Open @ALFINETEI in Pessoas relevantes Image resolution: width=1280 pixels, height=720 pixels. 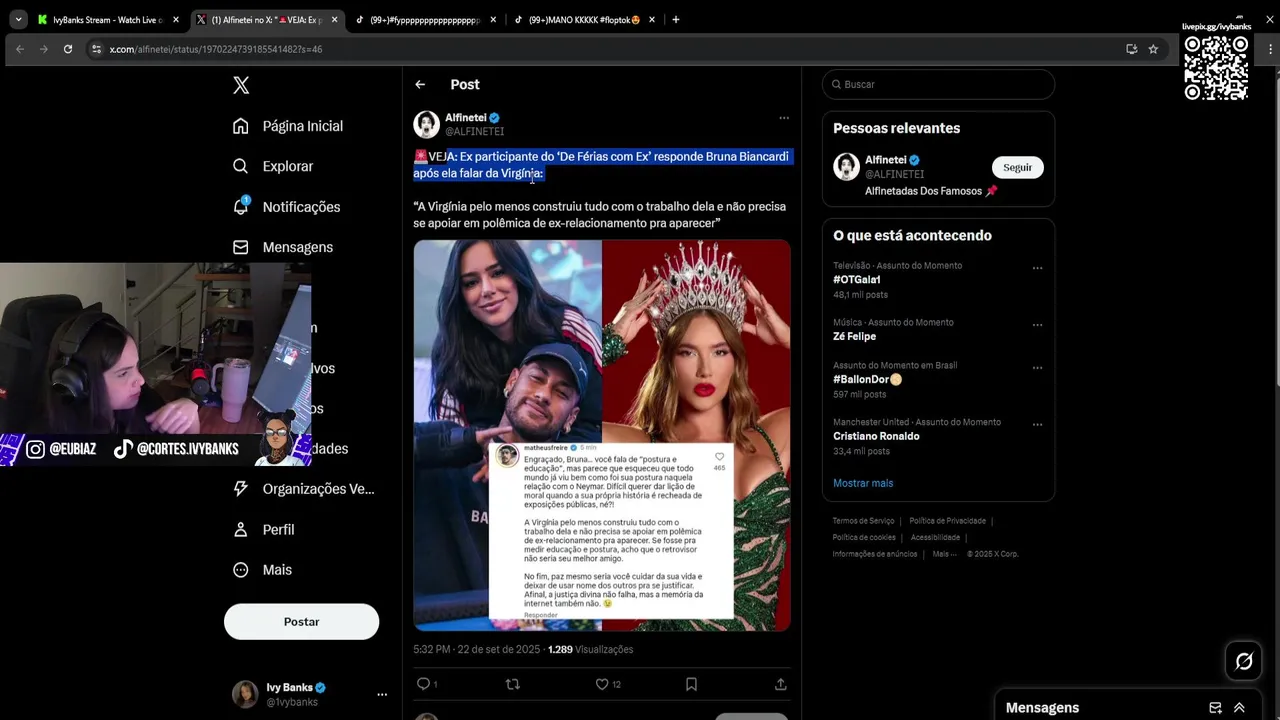(x=894, y=174)
